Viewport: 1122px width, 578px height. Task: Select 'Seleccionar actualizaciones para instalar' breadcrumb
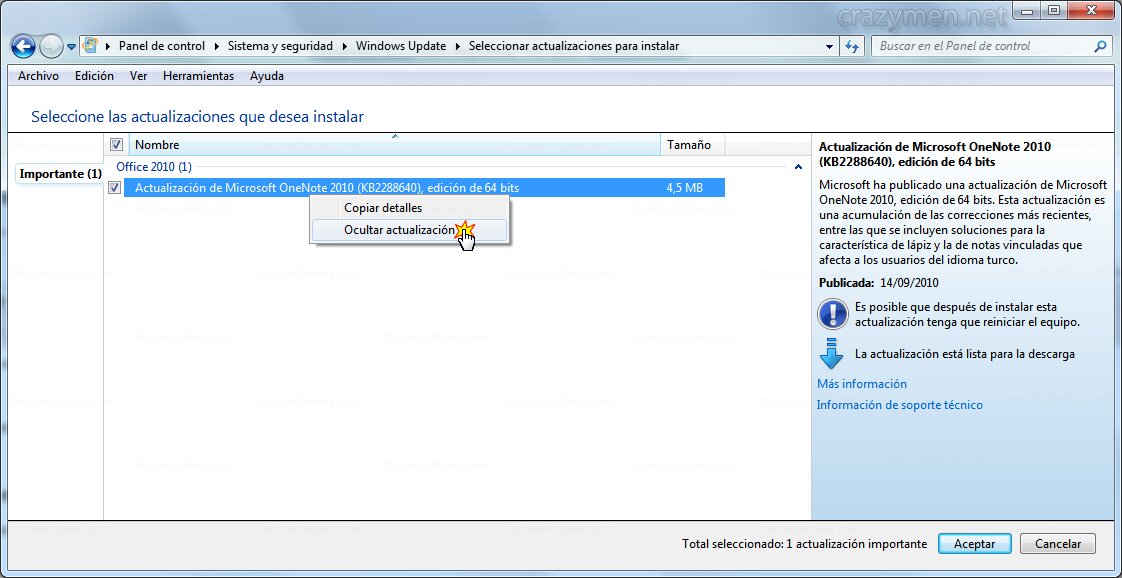click(574, 46)
